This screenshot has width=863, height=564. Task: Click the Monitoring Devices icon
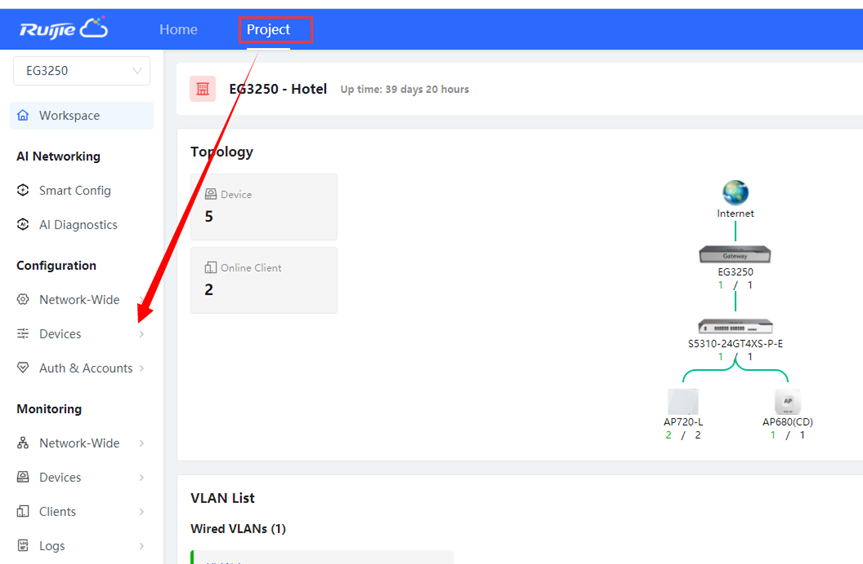click(23, 477)
